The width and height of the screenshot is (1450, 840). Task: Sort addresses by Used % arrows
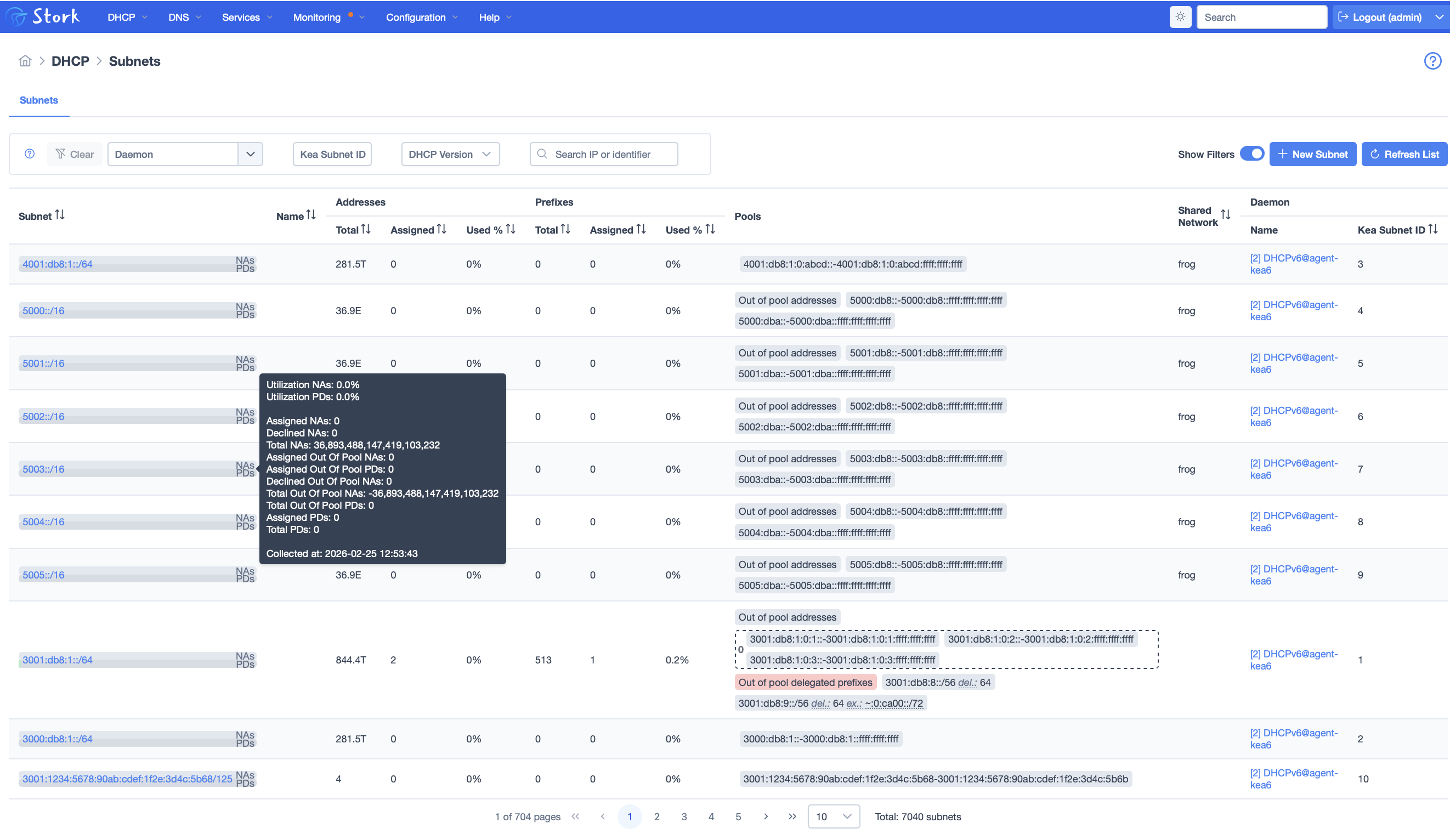tap(512, 229)
